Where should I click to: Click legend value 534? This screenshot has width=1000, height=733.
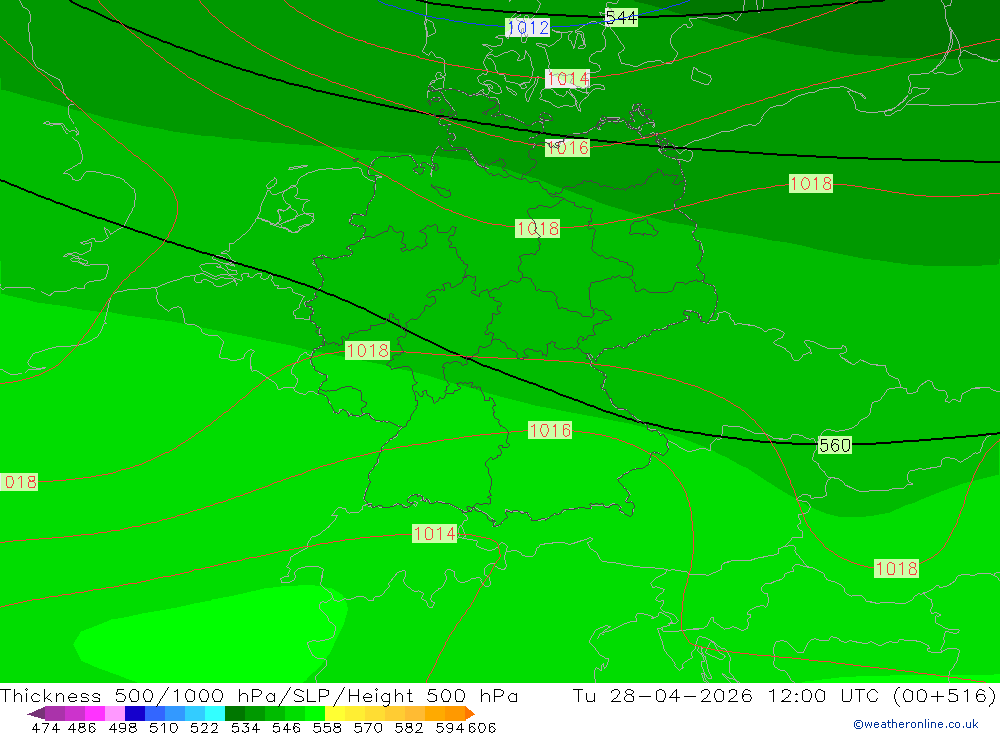246,727
